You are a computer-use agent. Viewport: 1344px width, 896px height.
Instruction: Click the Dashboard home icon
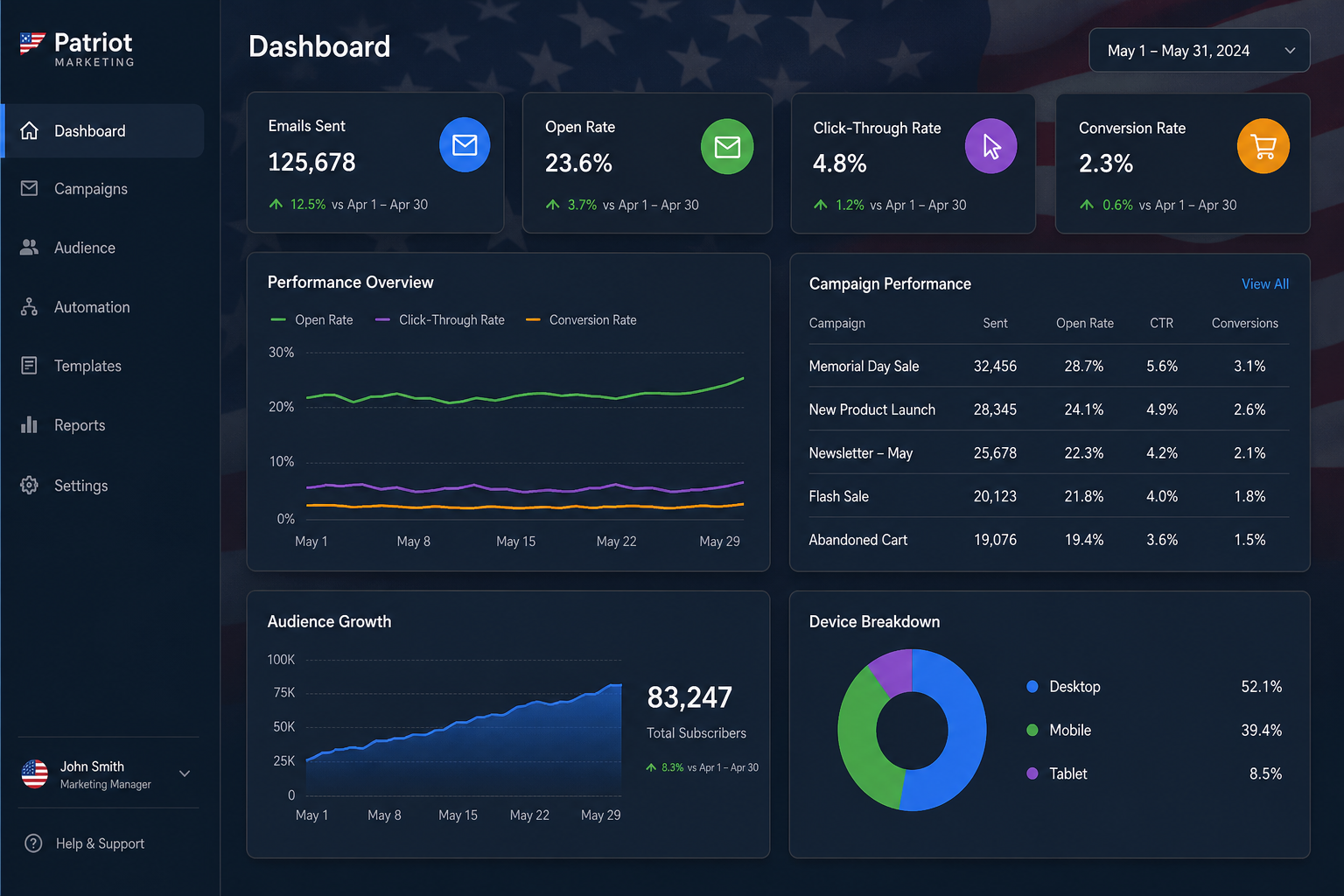(x=29, y=130)
